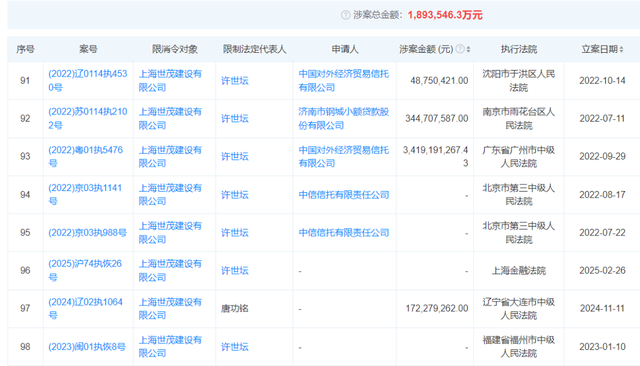The width and height of the screenshot is (640, 366).
Task: Open case (2022)京03执1141号
Action: [x=85, y=194]
